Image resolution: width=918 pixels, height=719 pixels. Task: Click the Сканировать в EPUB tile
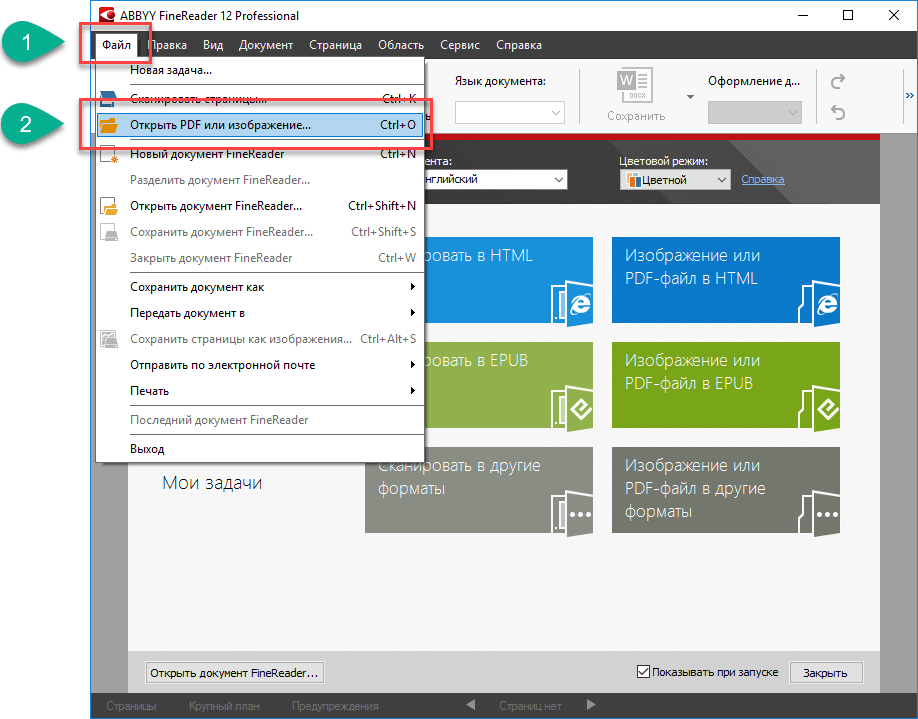tap(508, 385)
